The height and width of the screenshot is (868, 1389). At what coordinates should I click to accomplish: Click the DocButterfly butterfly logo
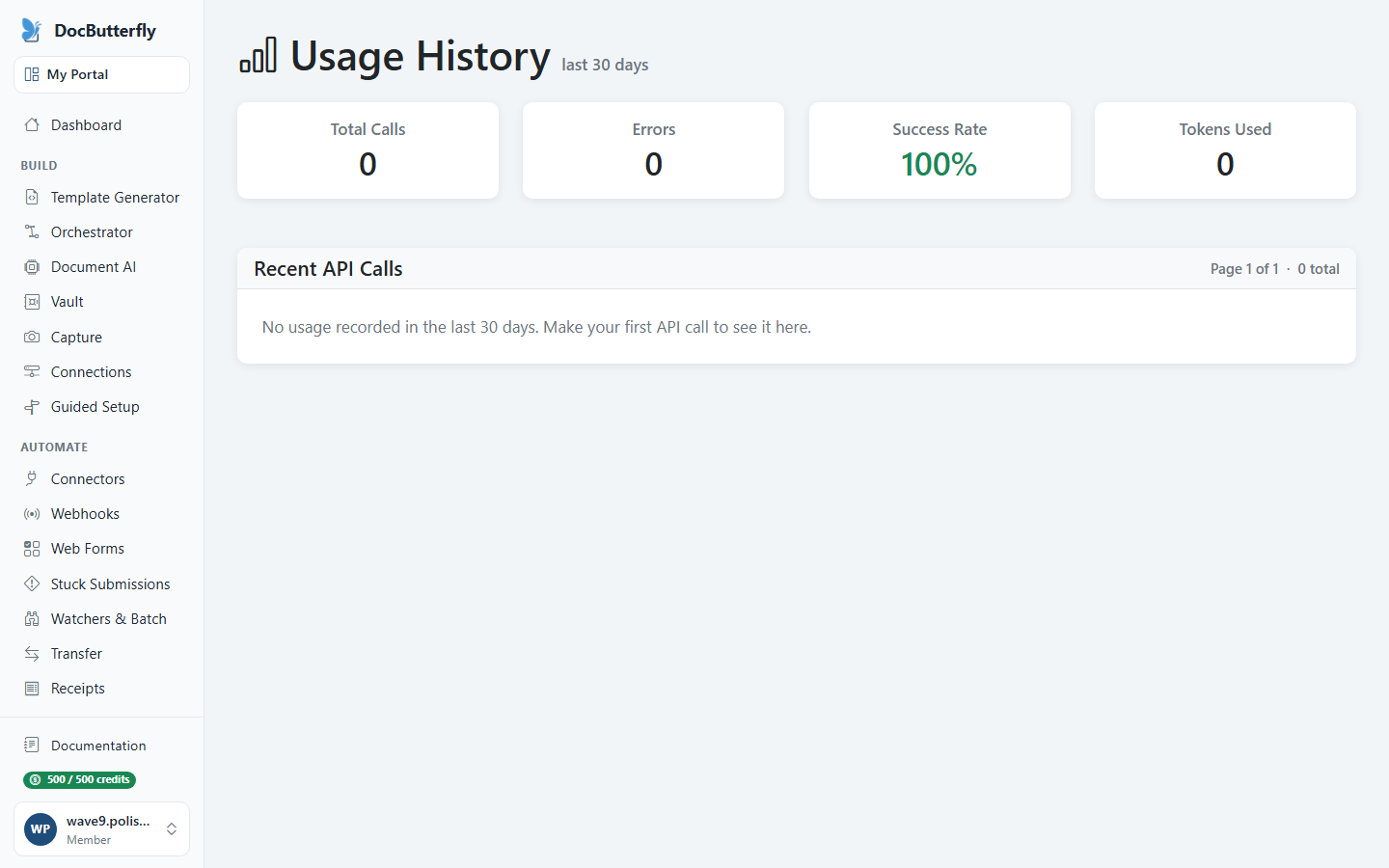click(x=32, y=30)
